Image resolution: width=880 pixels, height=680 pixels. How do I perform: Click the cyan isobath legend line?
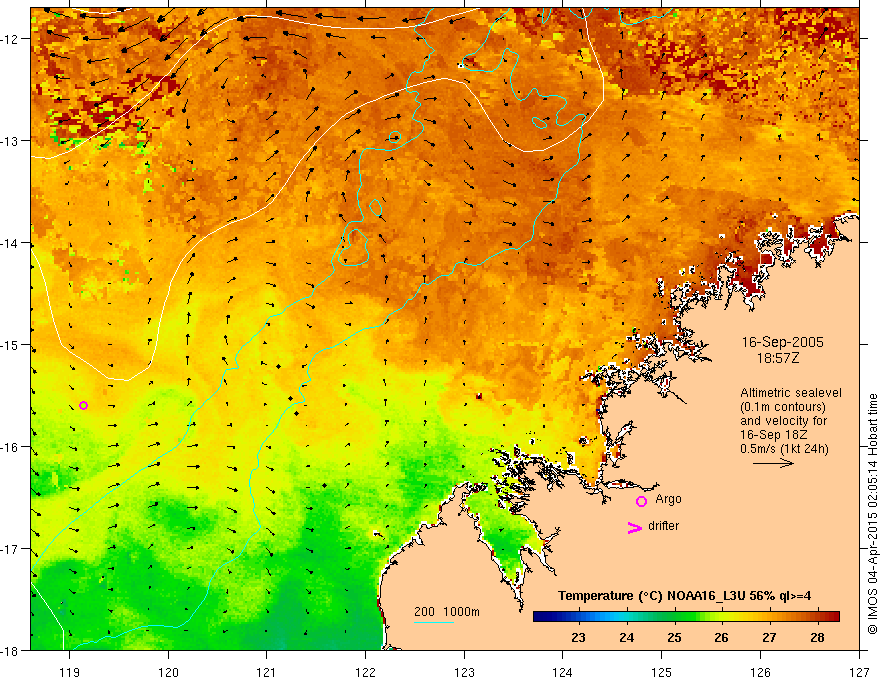[x=434, y=622]
